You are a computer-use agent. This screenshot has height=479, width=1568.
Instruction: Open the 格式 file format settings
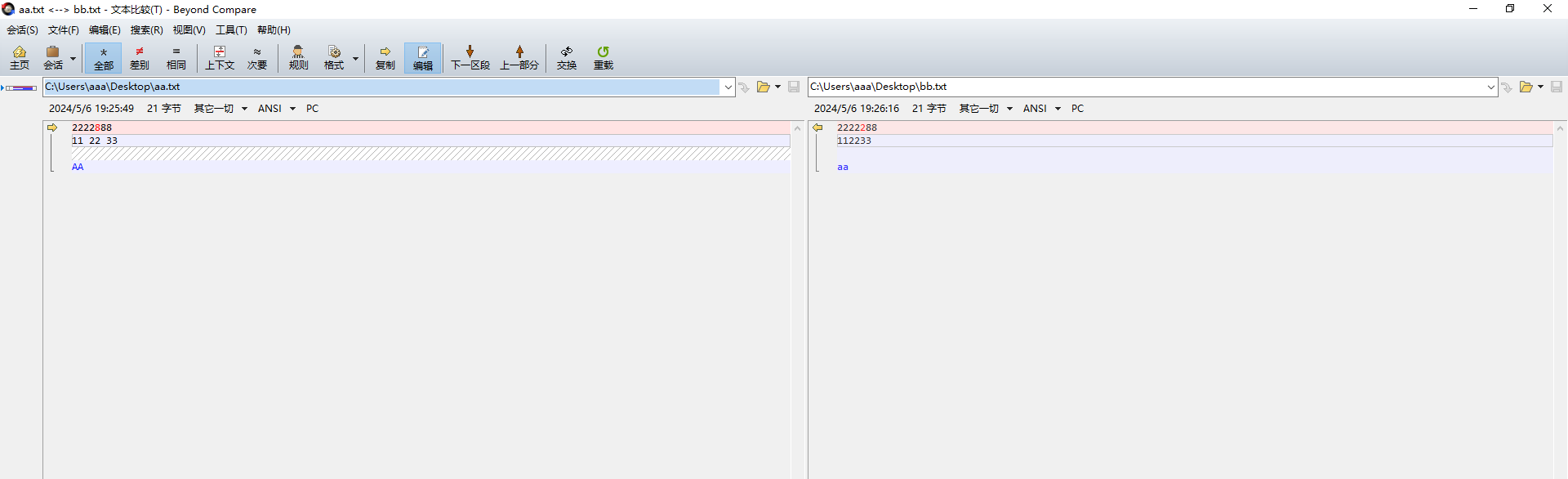click(334, 58)
